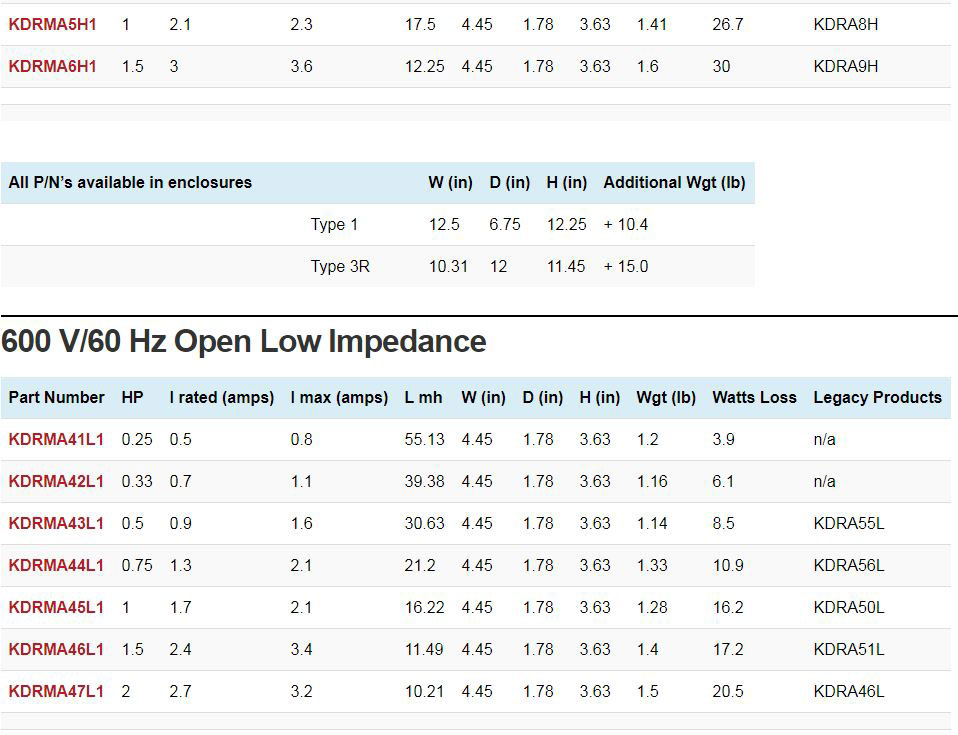958x735 pixels.
Task: Click watts loss value '10.9'
Action: point(728,565)
